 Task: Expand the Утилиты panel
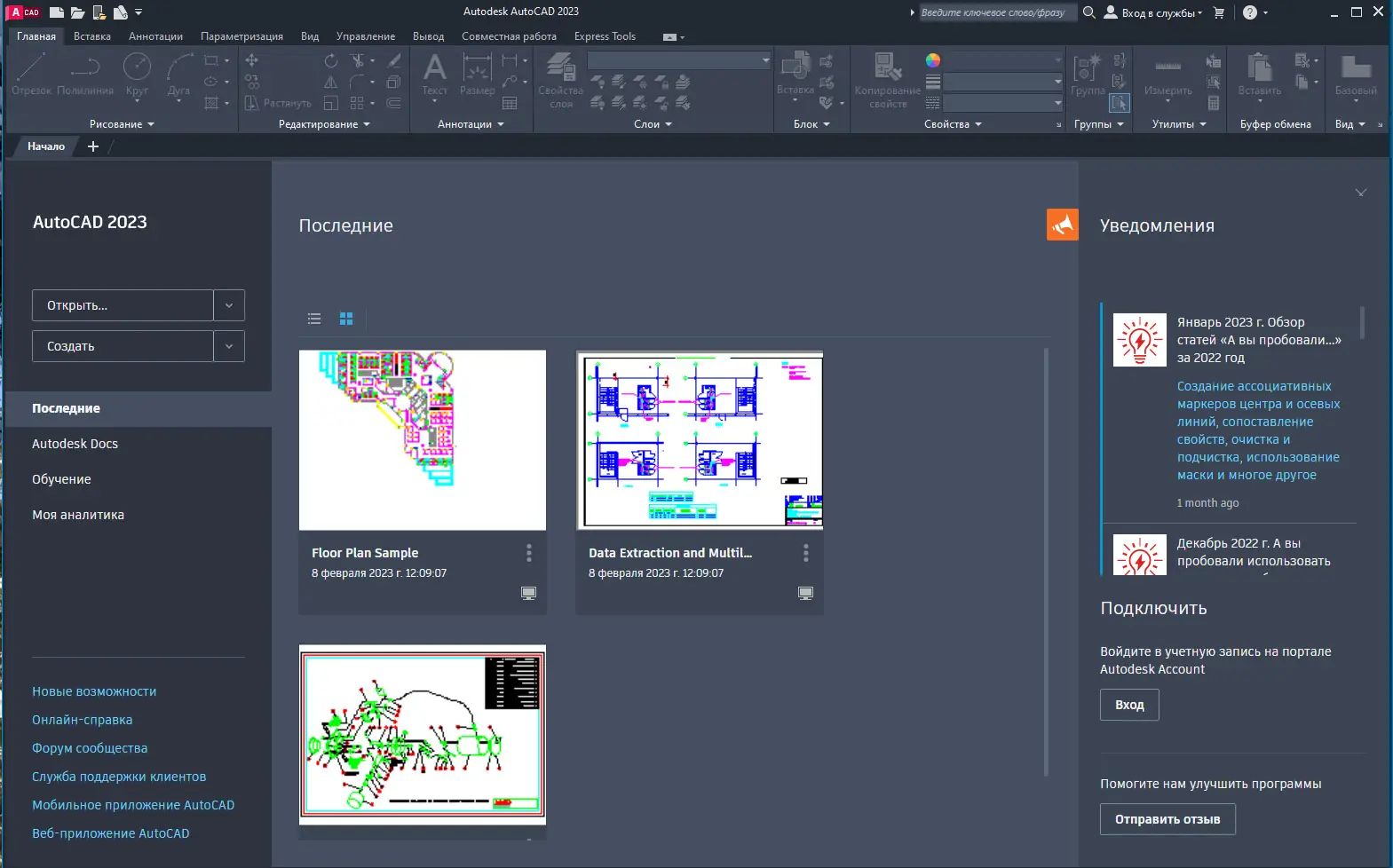pyautogui.click(x=1179, y=124)
